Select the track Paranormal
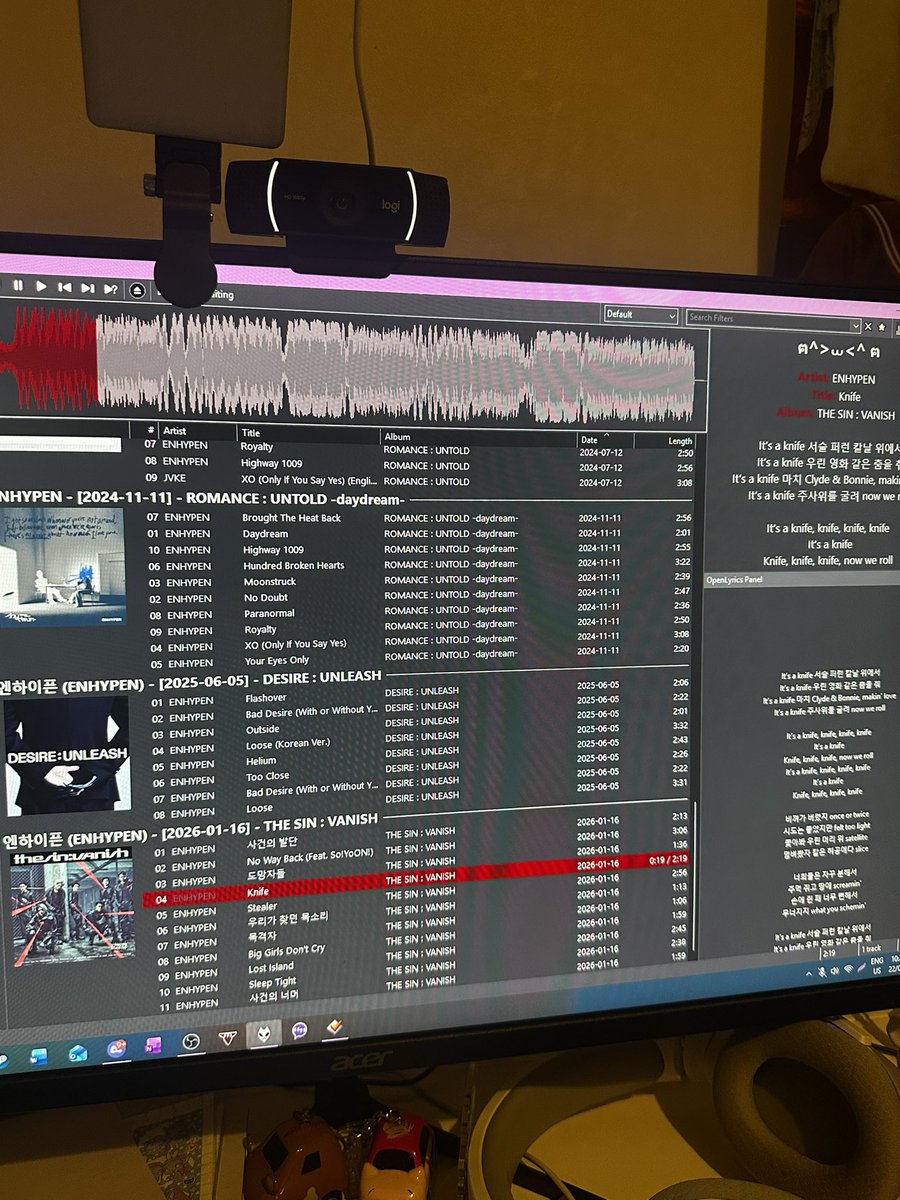This screenshot has height=1200, width=900. [269, 614]
